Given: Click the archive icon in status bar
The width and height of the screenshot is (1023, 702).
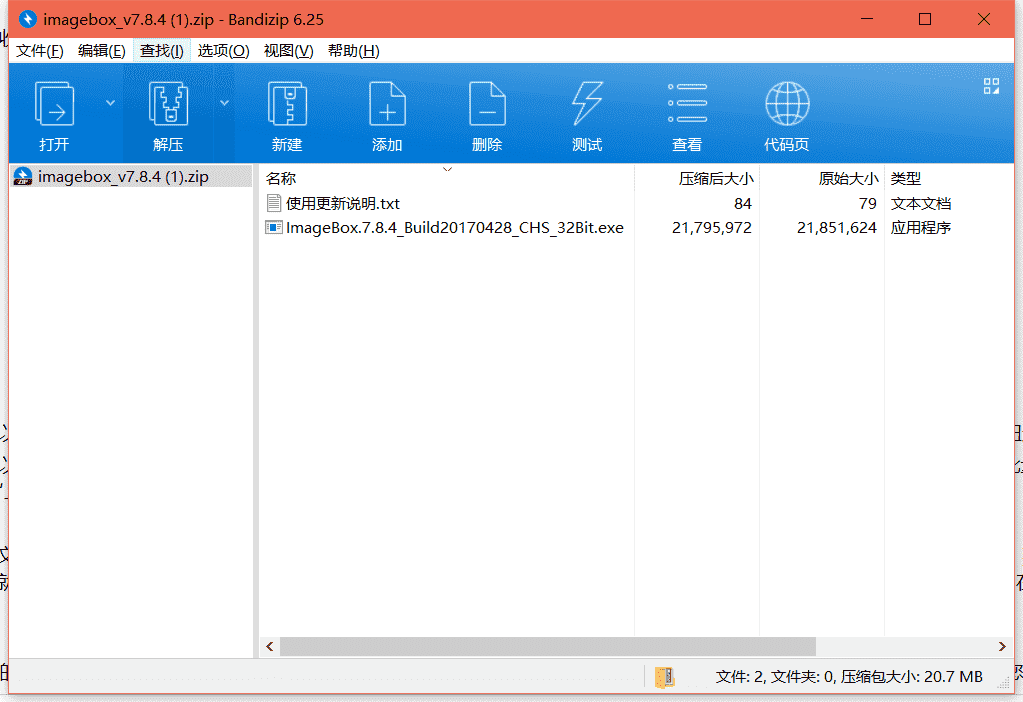Looking at the screenshot, I should pyautogui.click(x=664, y=677).
